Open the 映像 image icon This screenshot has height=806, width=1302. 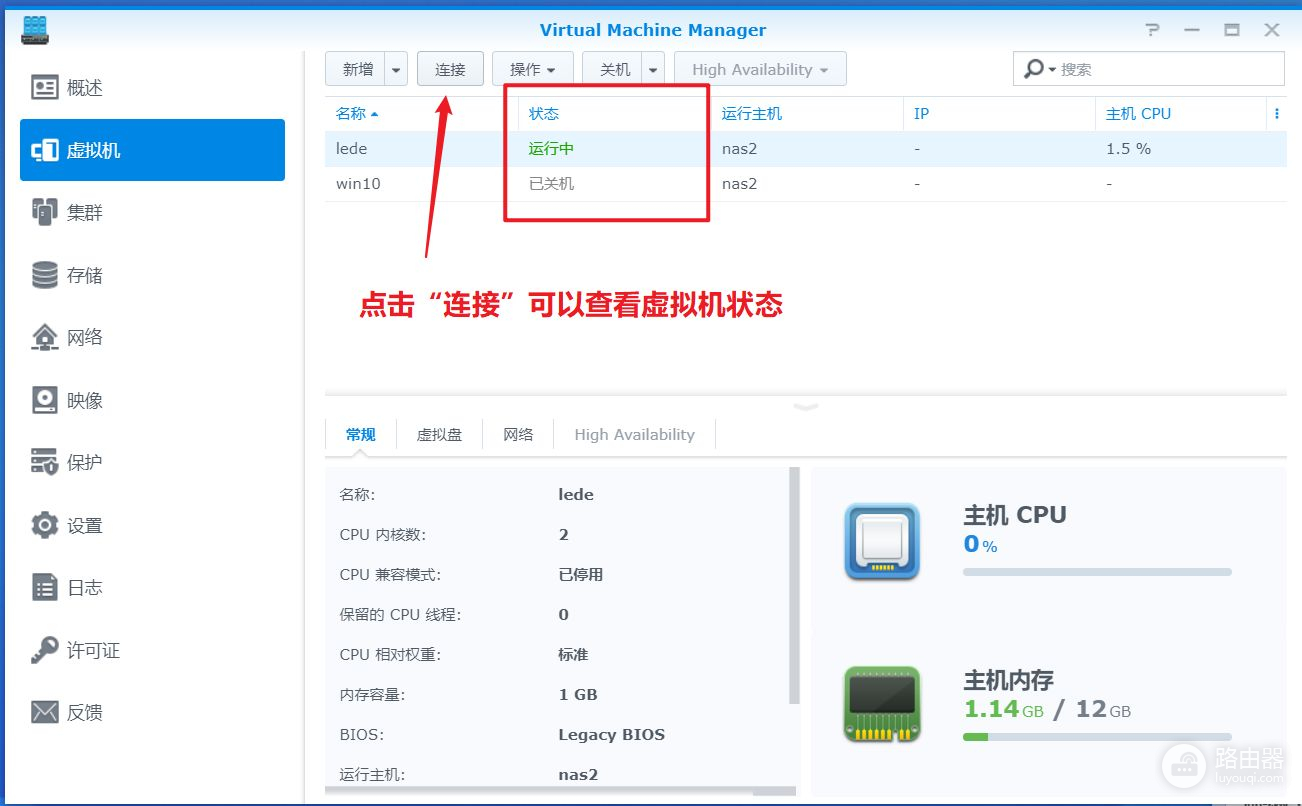45,400
